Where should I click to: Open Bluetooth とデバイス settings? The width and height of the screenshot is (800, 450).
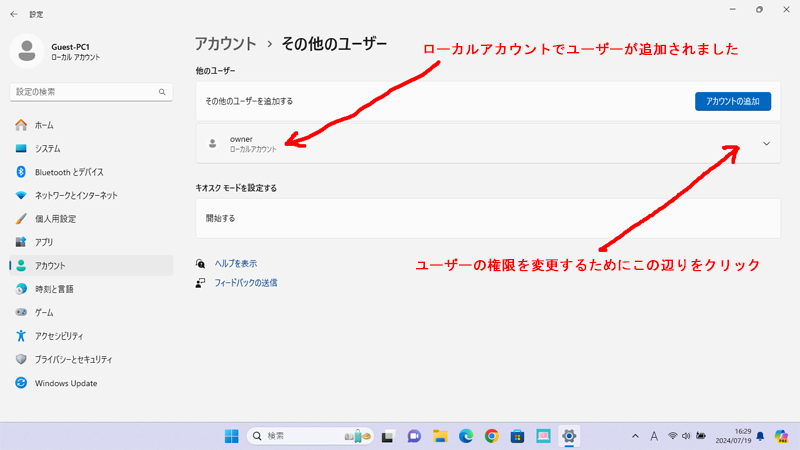[68, 172]
